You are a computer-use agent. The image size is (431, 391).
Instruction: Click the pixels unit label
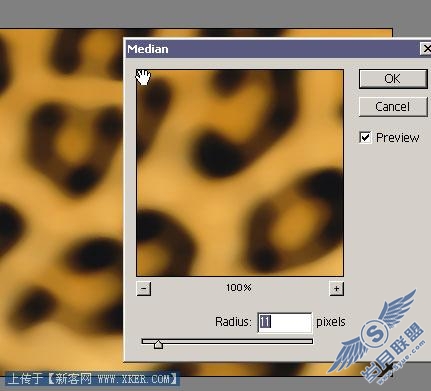pos(330,322)
